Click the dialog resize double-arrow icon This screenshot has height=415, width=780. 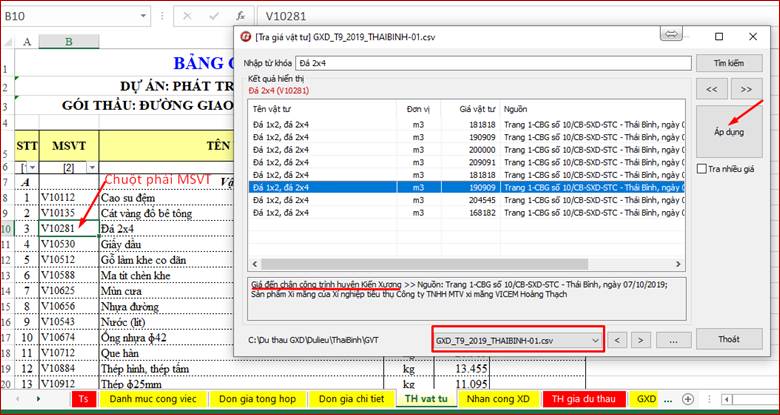point(671,35)
